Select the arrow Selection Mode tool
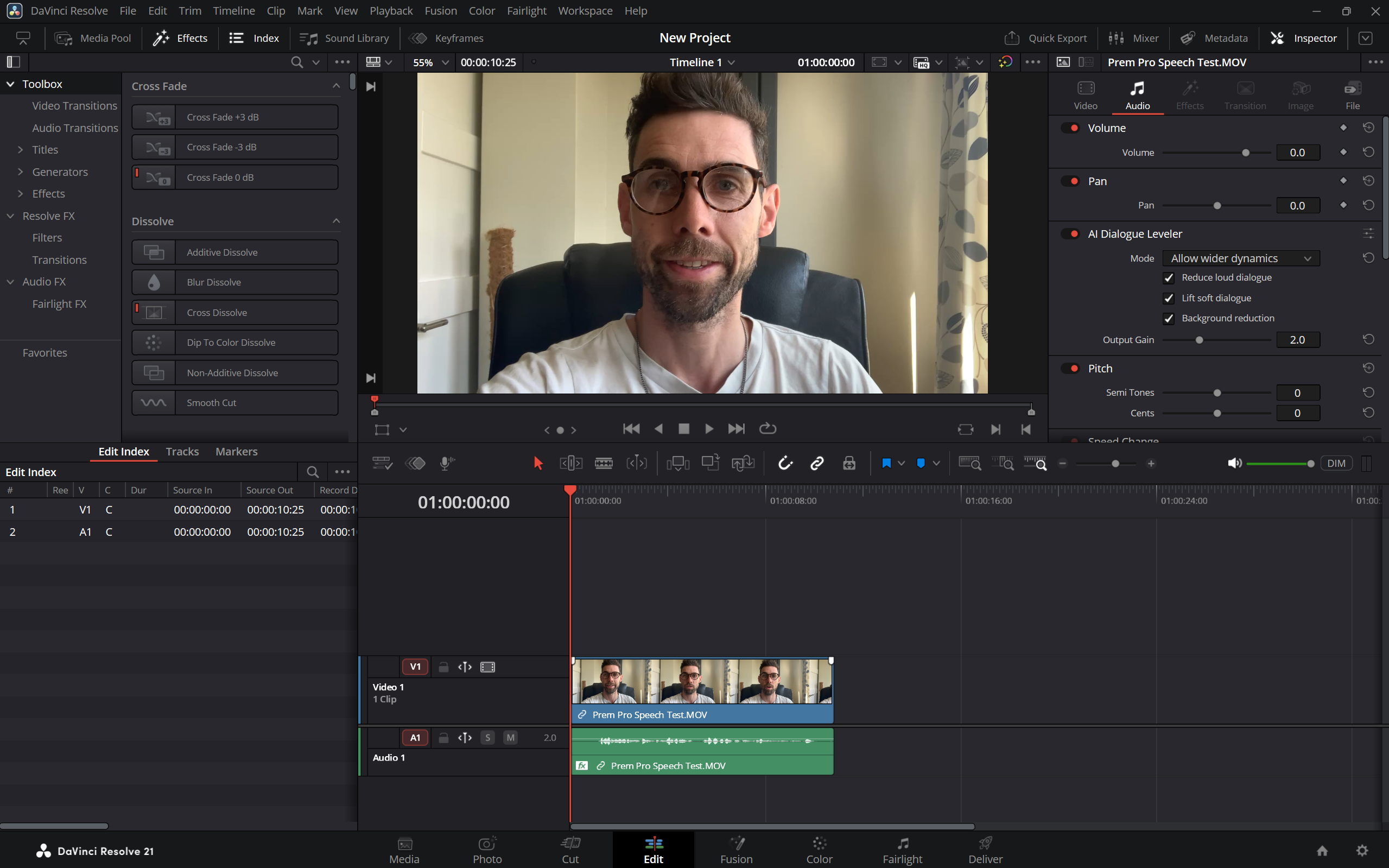Screen dimensions: 1389x868 pos(538,463)
